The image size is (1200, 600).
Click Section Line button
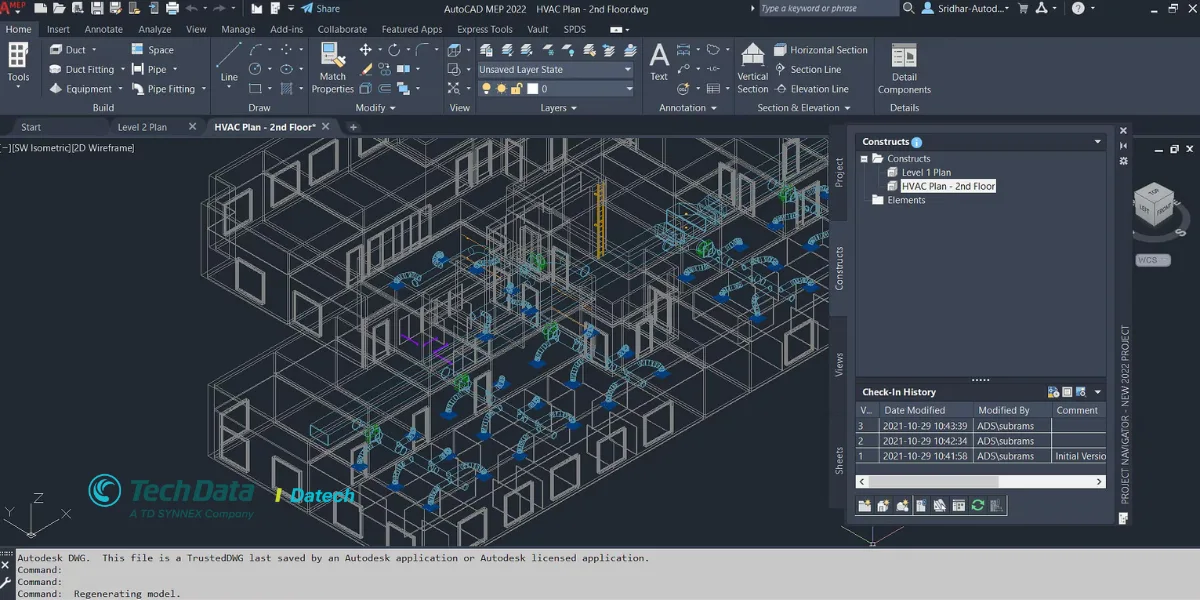[x=806, y=70]
